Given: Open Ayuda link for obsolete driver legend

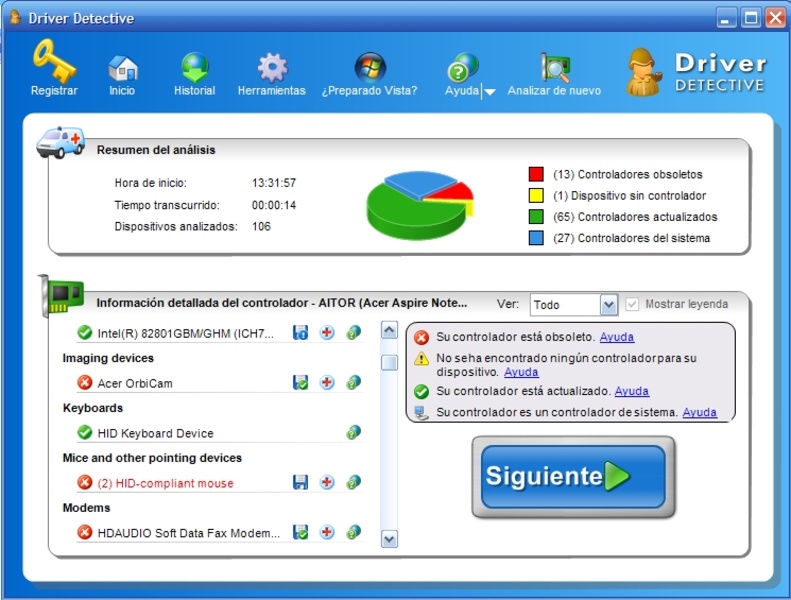Looking at the screenshot, I should point(616,337).
